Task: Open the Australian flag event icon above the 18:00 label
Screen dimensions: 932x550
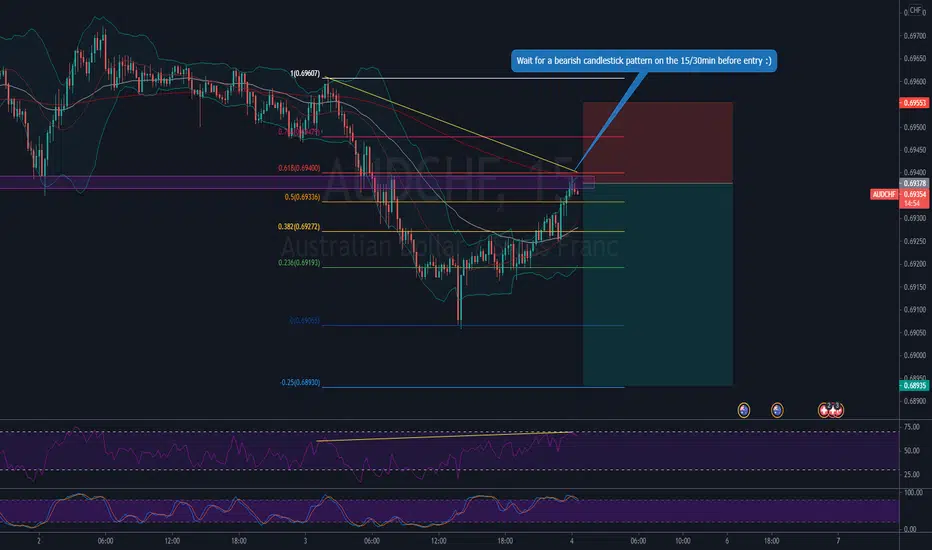Action: (x=777, y=410)
